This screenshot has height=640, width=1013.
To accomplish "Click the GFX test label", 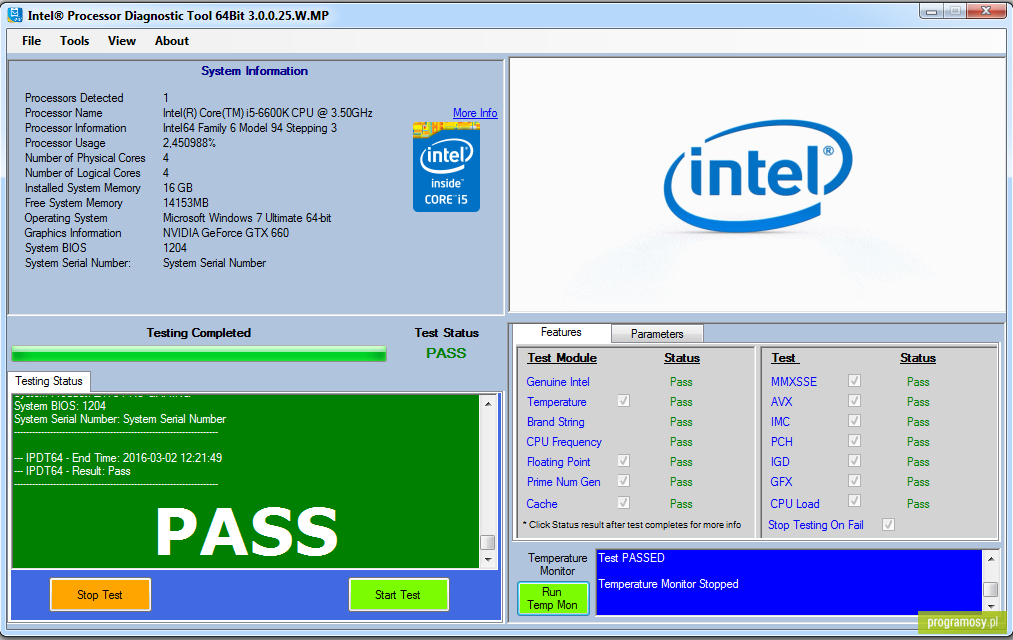I will 781,482.
